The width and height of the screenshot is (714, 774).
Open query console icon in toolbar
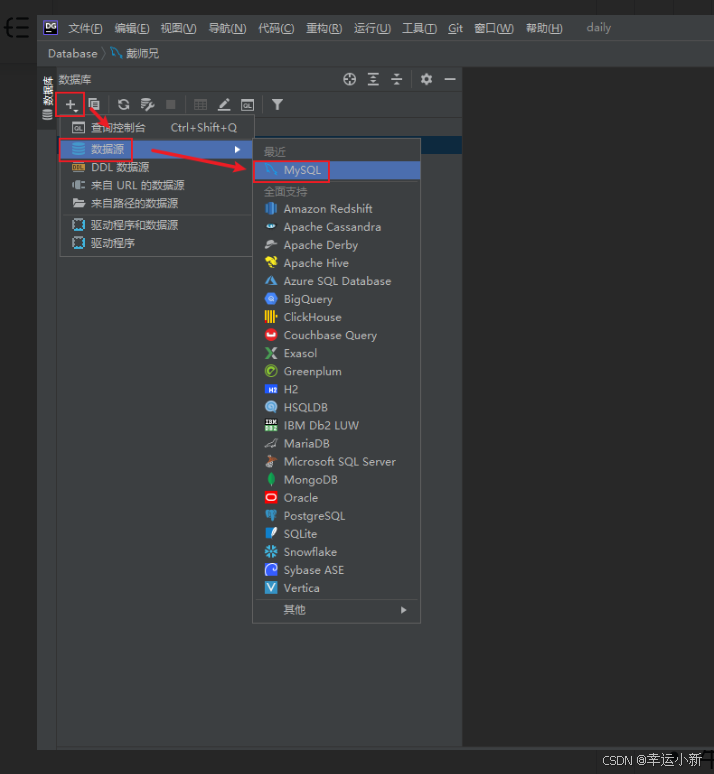pyautogui.click(x=247, y=105)
